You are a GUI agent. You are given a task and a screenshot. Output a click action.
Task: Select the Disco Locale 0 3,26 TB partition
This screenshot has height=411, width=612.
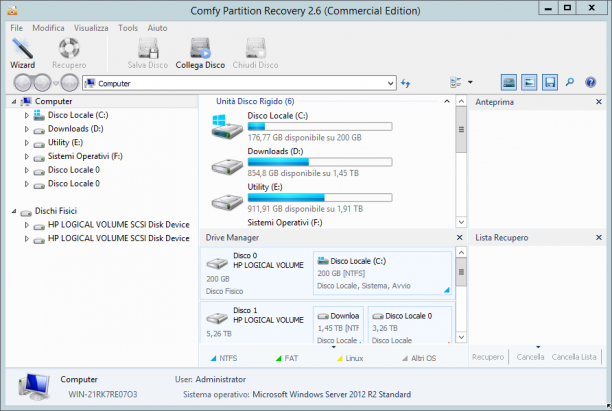[x=410, y=325]
